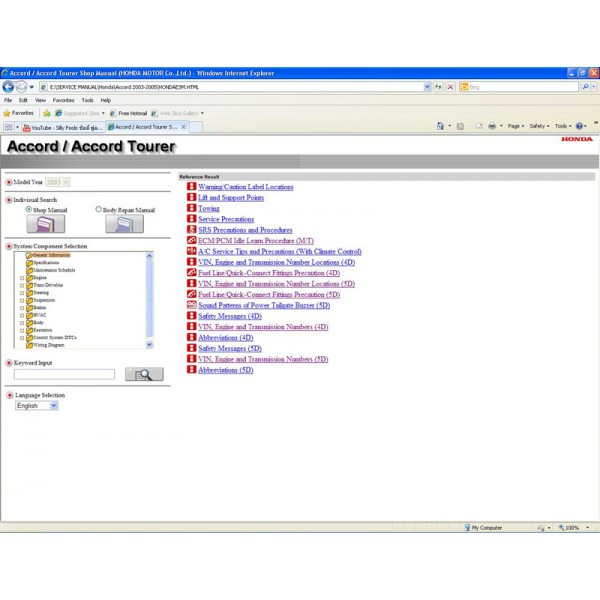The image size is (600, 600).
Task: Click the icon beside ECM/PCM Idle Learn Procedure
Action: tap(191, 240)
